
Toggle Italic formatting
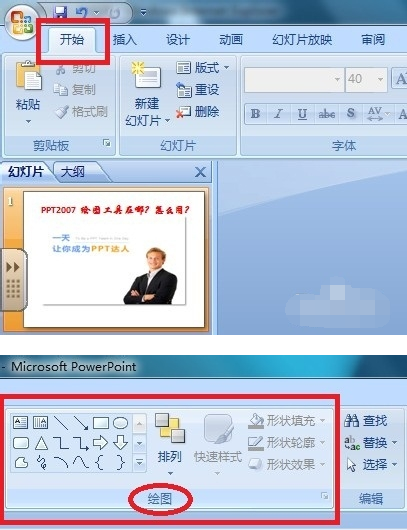pyautogui.click(x=279, y=114)
